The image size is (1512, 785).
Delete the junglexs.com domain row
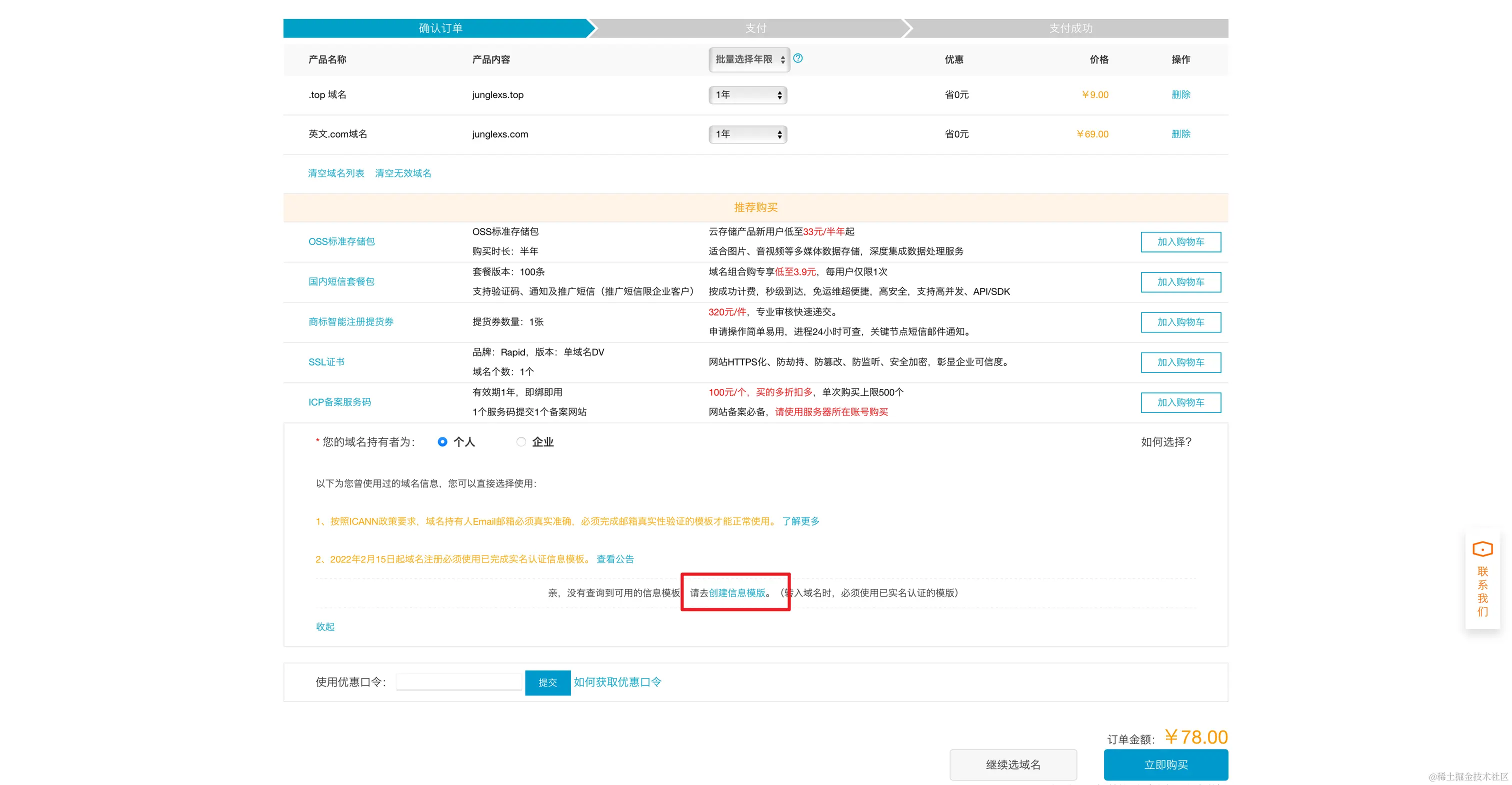[1180, 134]
